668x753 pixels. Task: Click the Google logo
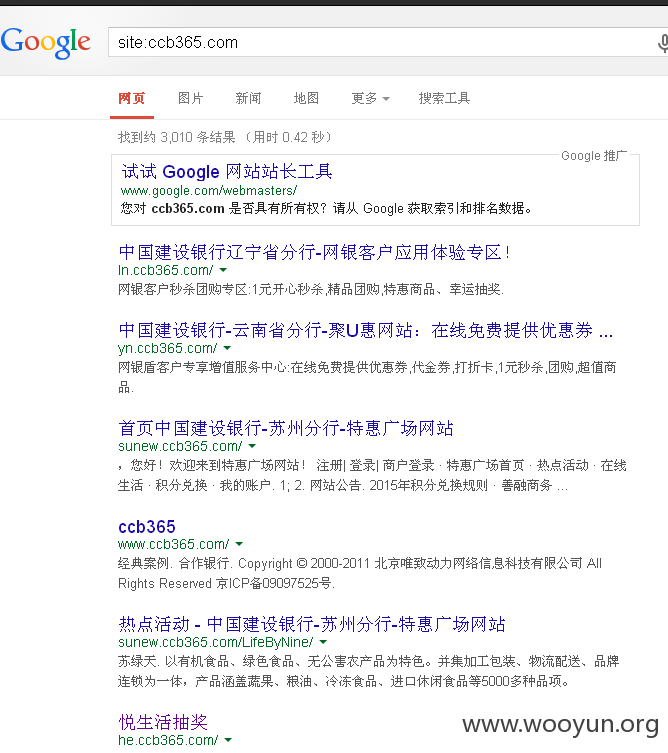(46, 43)
